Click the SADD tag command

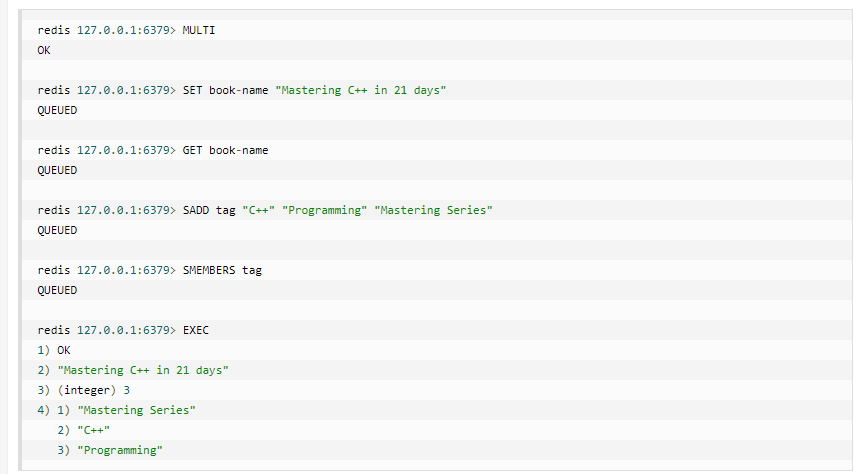(x=209, y=210)
